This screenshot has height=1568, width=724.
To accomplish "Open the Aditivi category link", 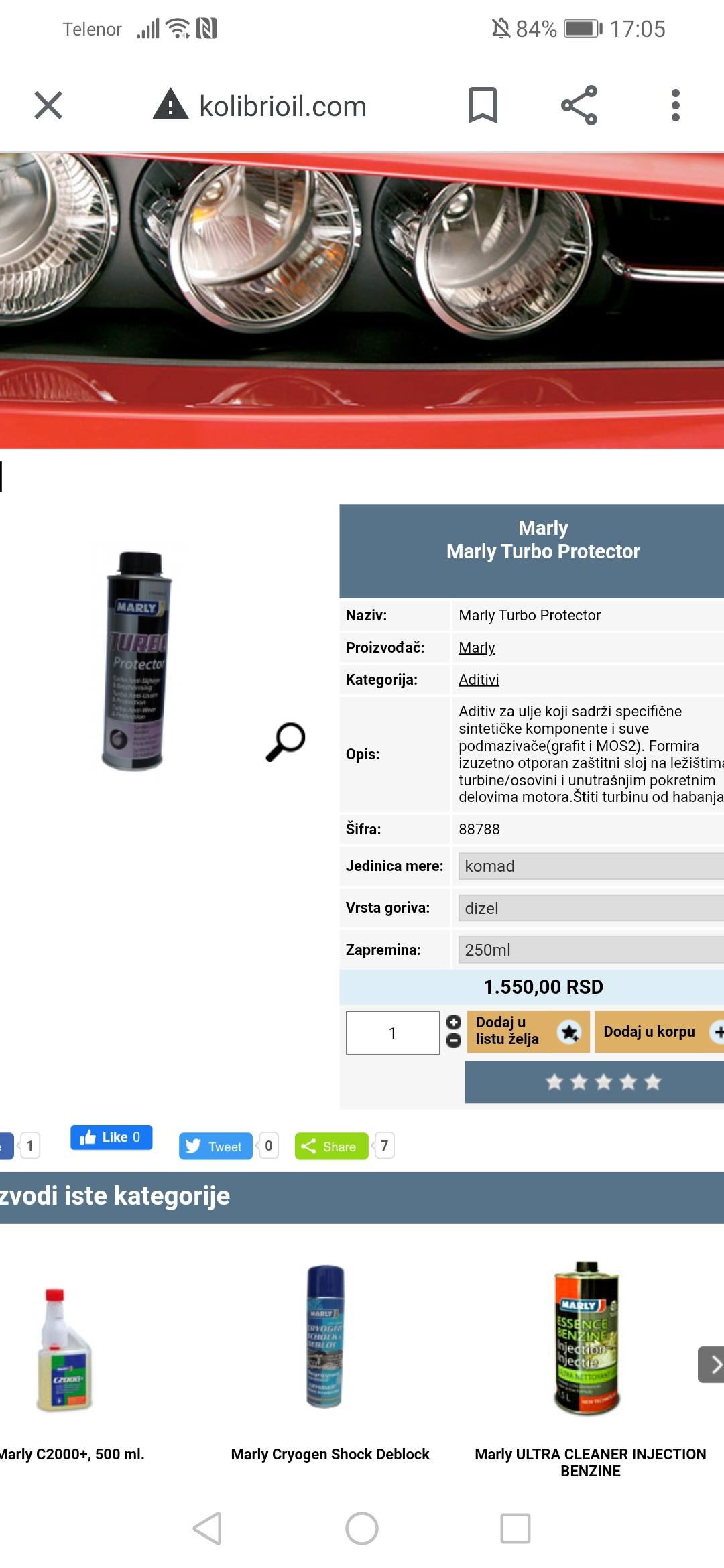I will point(479,679).
